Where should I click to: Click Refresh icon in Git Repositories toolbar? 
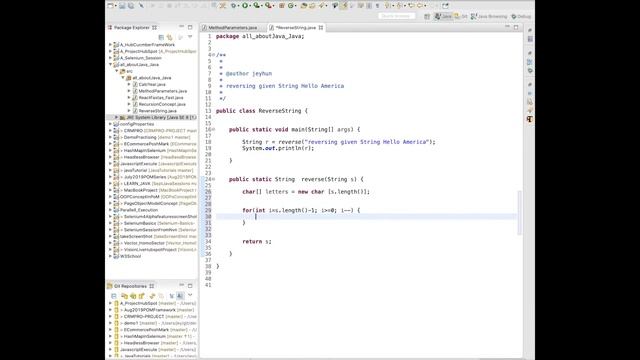click(x=152, y=296)
